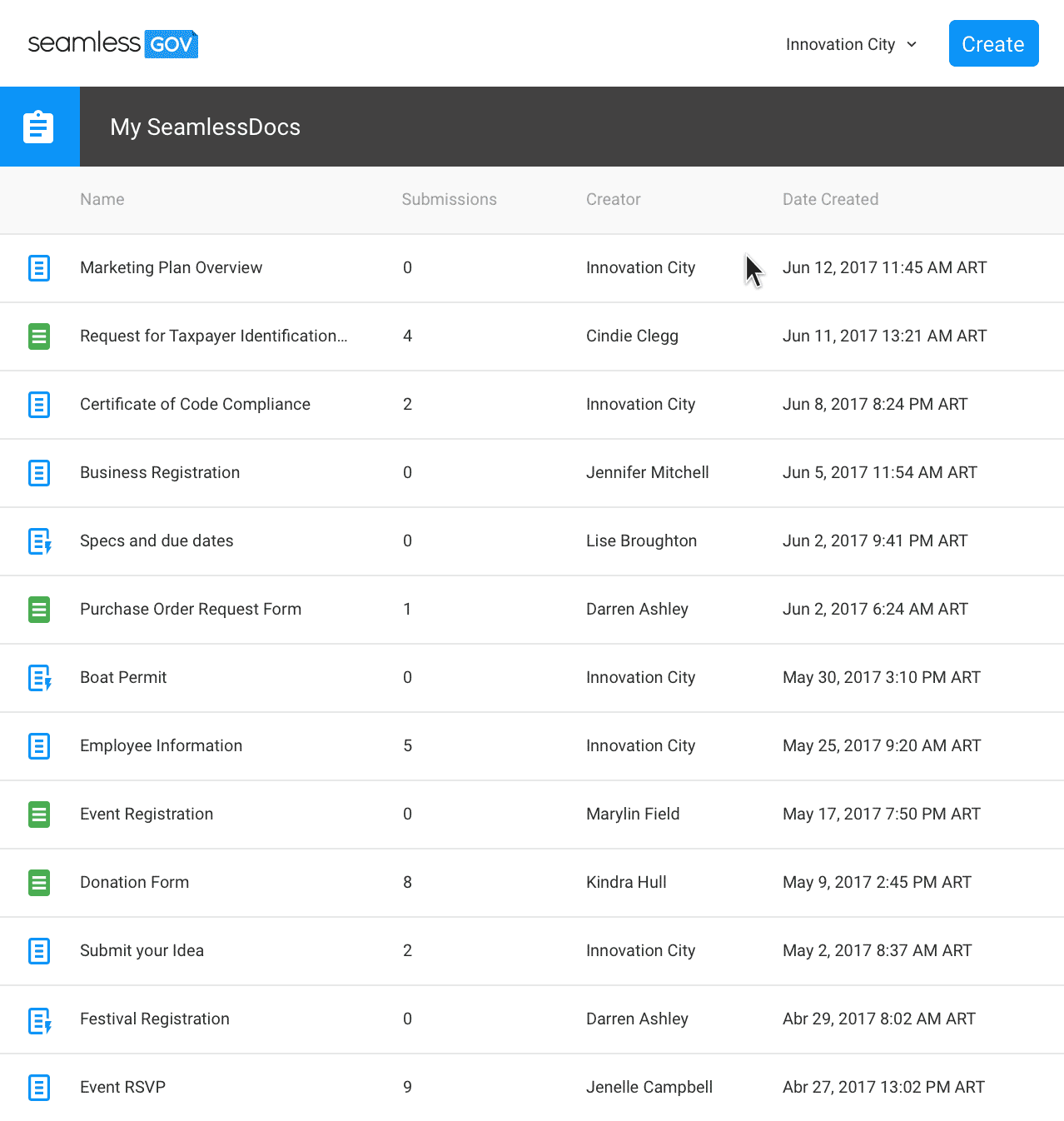Viewport: 1064px width, 1121px height.
Task: Open Certificate of Code Compliance
Action: click(195, 404)
